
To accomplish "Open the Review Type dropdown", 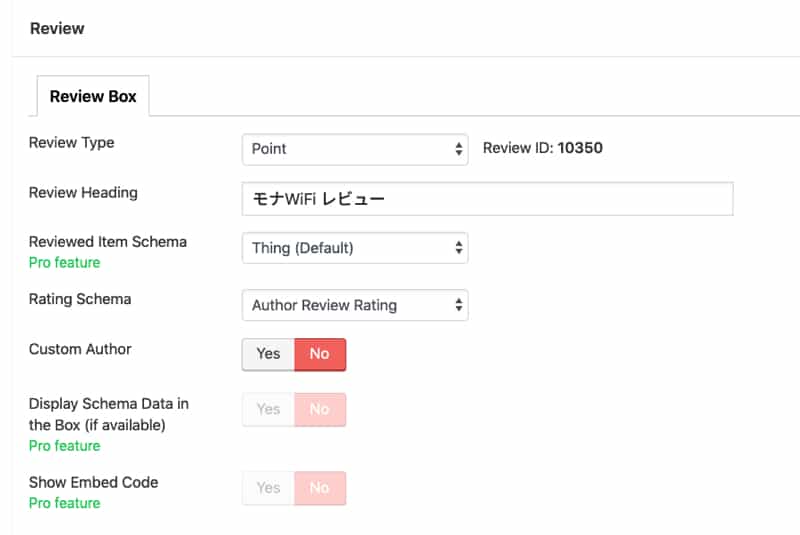I will pyautogui.click(x=355, y=149).
